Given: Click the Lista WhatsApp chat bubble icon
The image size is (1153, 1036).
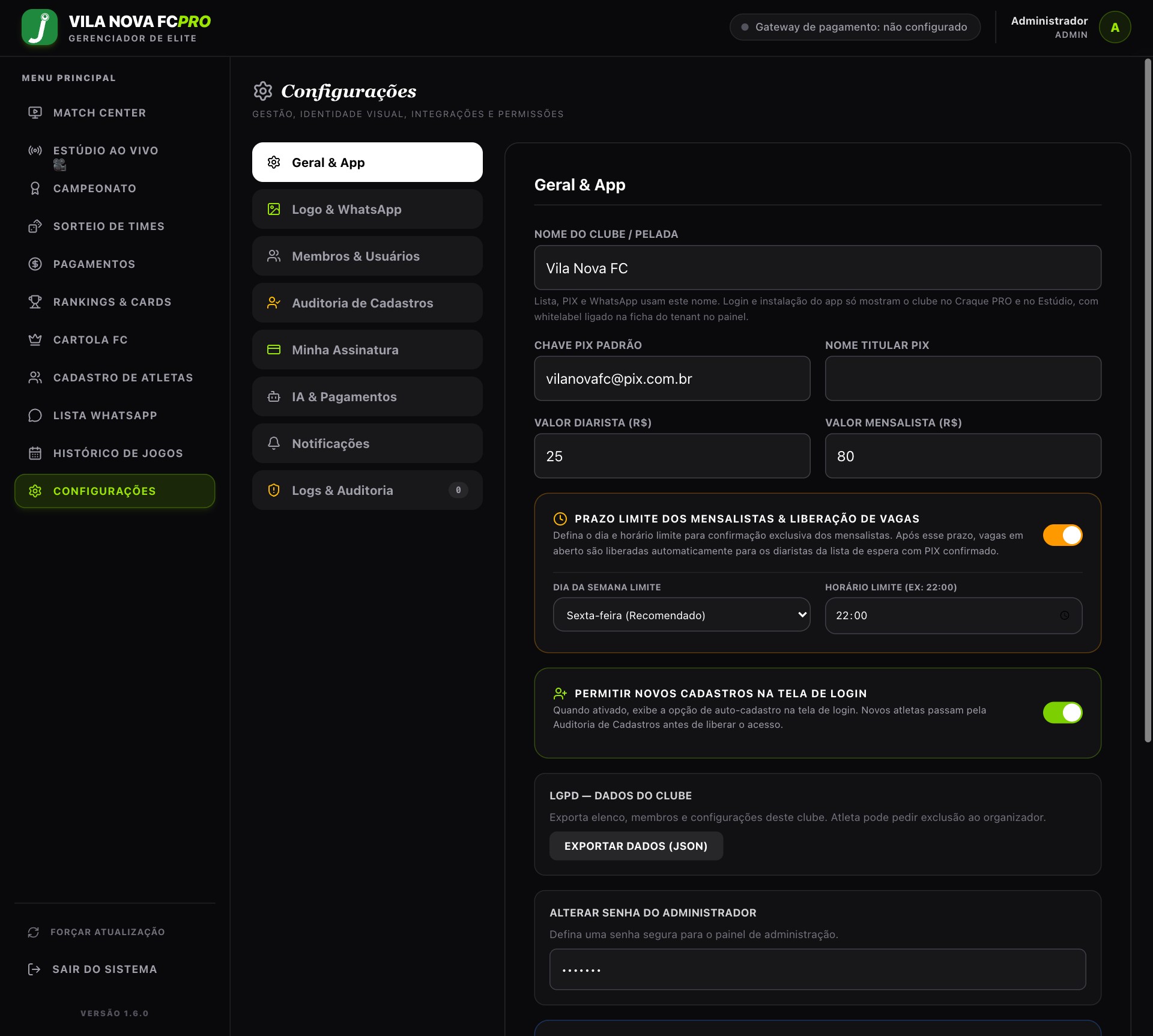Looking at the screenshot, I should coord(35,416).
